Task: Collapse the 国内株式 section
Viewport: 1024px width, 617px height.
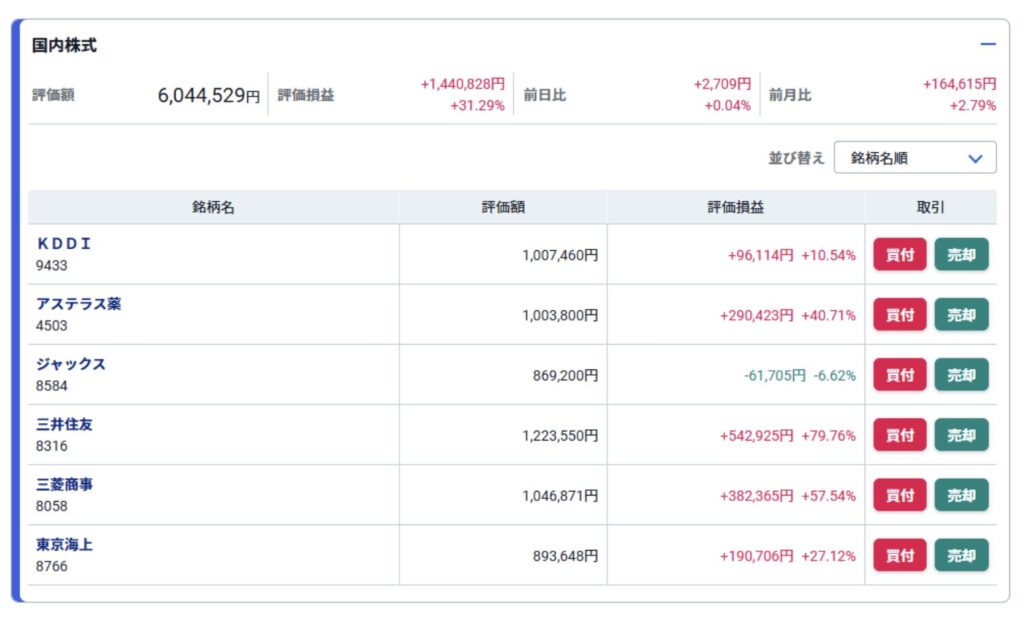Action: click(x=988, y=45)
